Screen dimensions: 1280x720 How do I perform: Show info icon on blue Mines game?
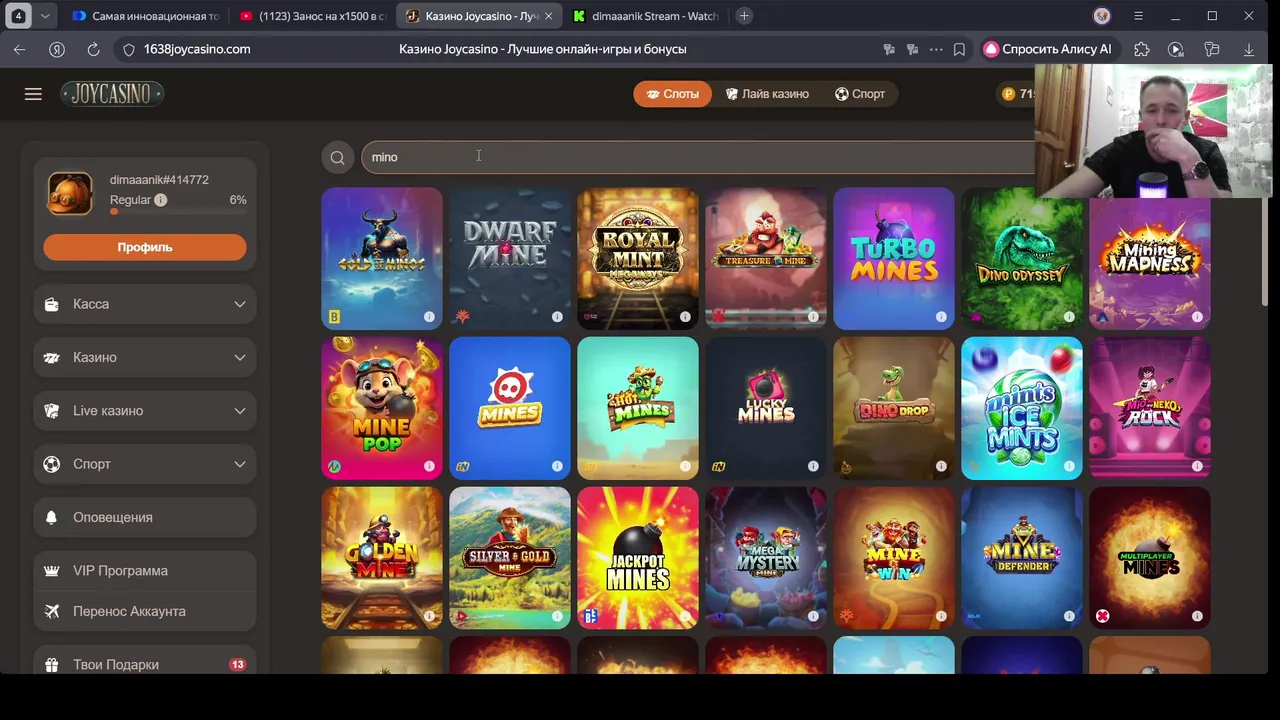pos(557,466)
